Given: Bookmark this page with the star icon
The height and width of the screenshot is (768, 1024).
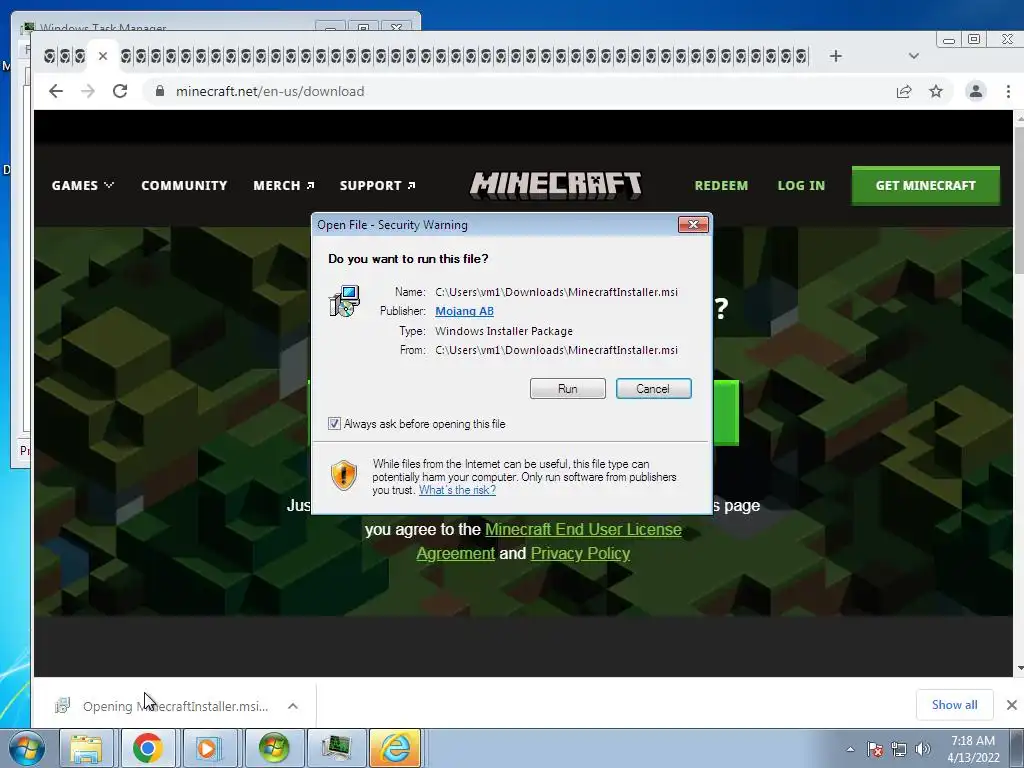Looking at the screenshot, I should tap(936, 91).
